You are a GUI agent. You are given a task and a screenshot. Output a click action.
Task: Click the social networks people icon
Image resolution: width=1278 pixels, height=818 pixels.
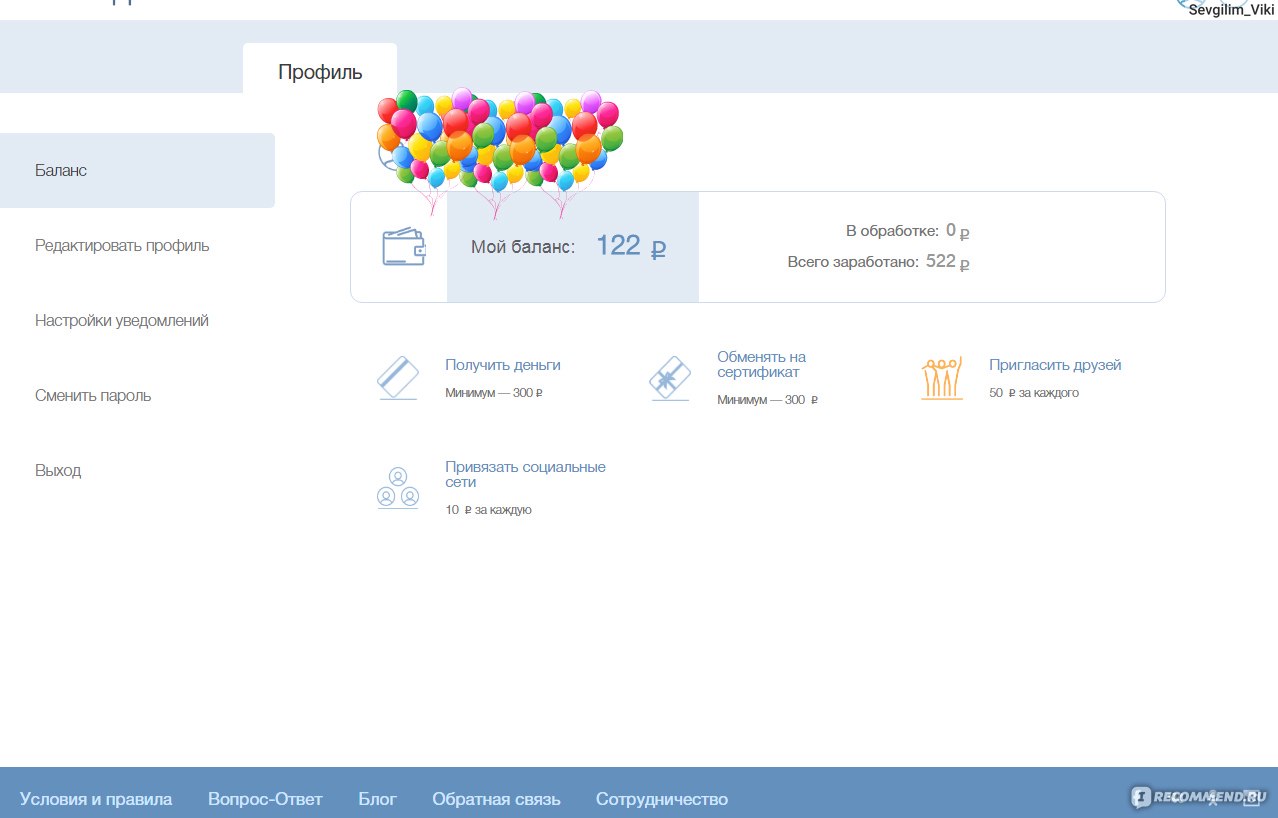398,488
